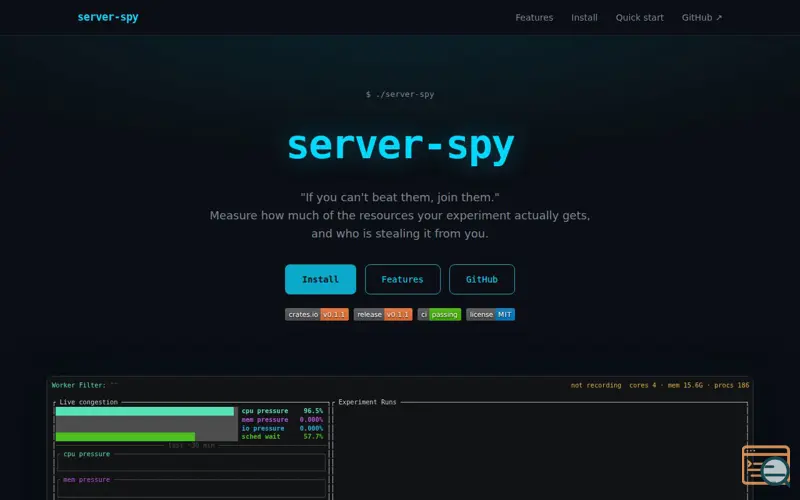Click the 'cpu pressure 96.5%' legend row

(x=282, y=411)
